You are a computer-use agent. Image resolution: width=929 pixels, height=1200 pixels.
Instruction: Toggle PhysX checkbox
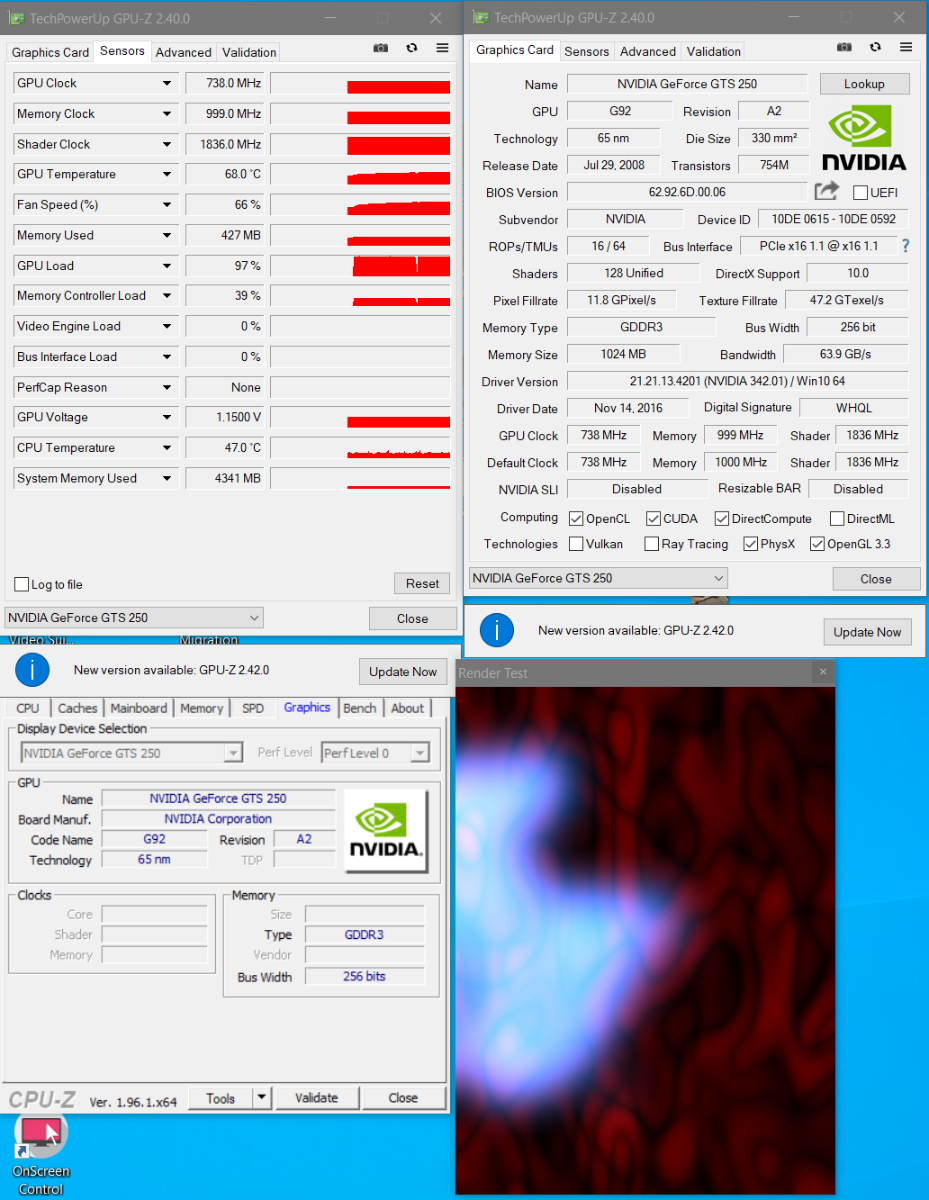[x=751, y=544]
